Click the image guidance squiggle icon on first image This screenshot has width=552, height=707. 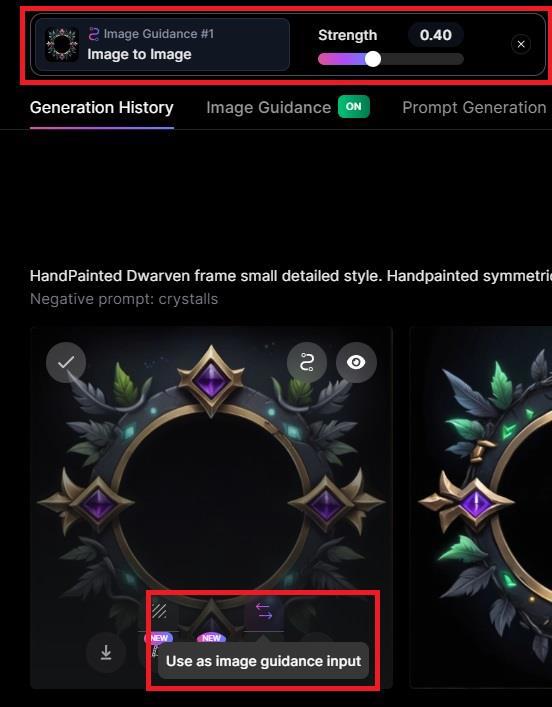pyautogui.click(x=307, y=362)
